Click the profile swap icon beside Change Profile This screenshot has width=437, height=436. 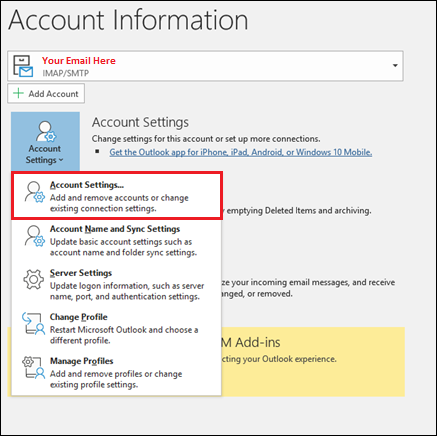pos(33,323)
